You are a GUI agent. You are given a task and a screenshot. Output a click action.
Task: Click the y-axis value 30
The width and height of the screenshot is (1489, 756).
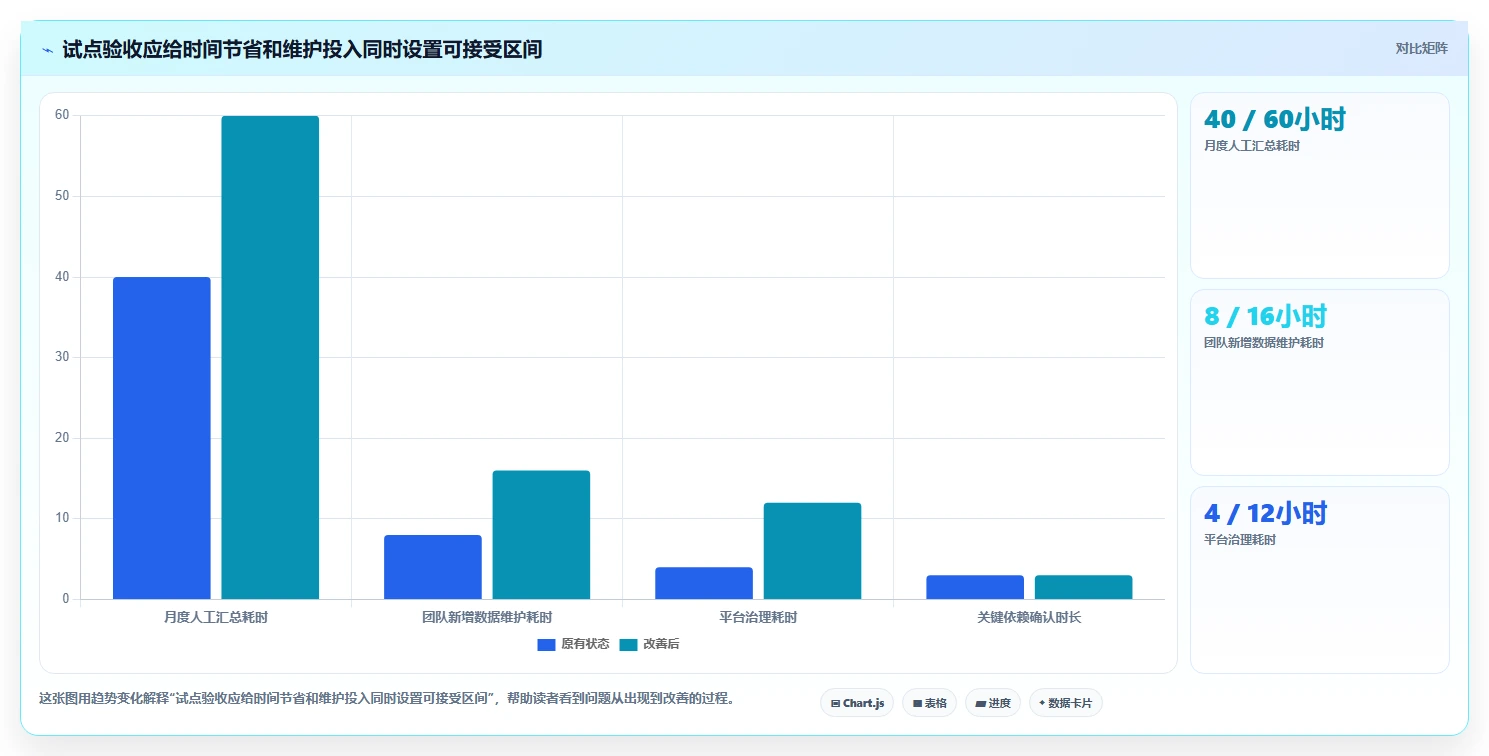(x=62, y=357)
